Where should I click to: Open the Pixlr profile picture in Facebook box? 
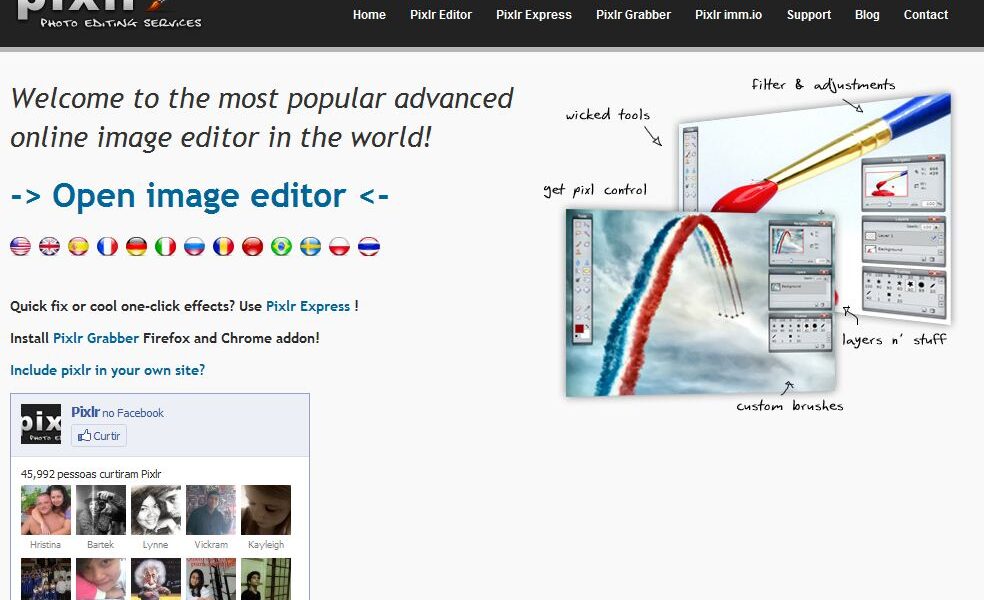coord(41,424)
